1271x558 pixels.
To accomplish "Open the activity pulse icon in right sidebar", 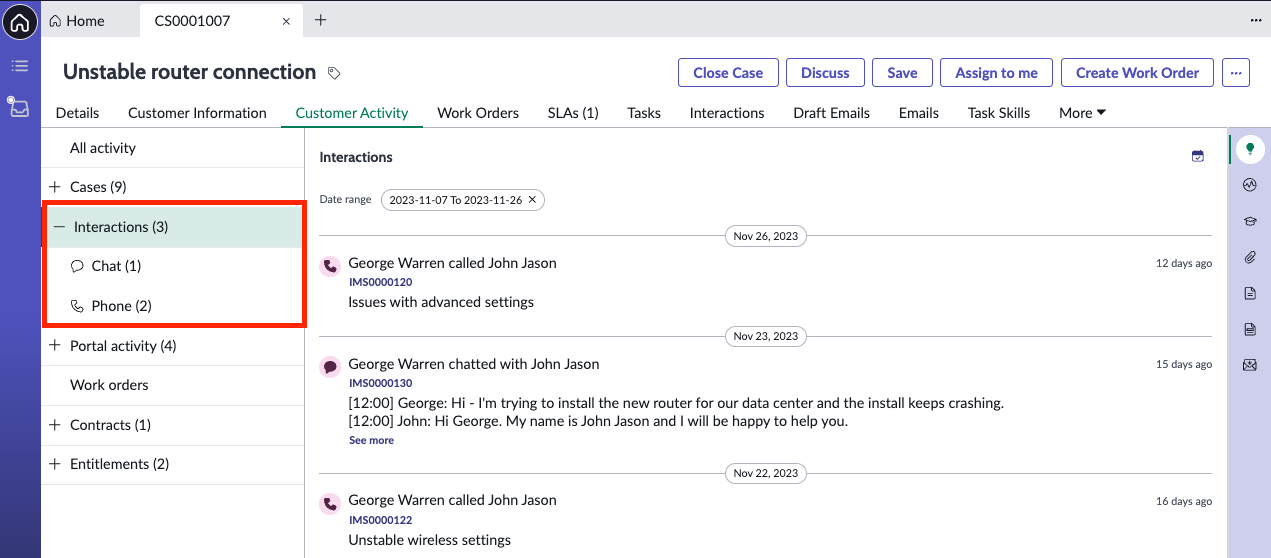I will 1249,185.
